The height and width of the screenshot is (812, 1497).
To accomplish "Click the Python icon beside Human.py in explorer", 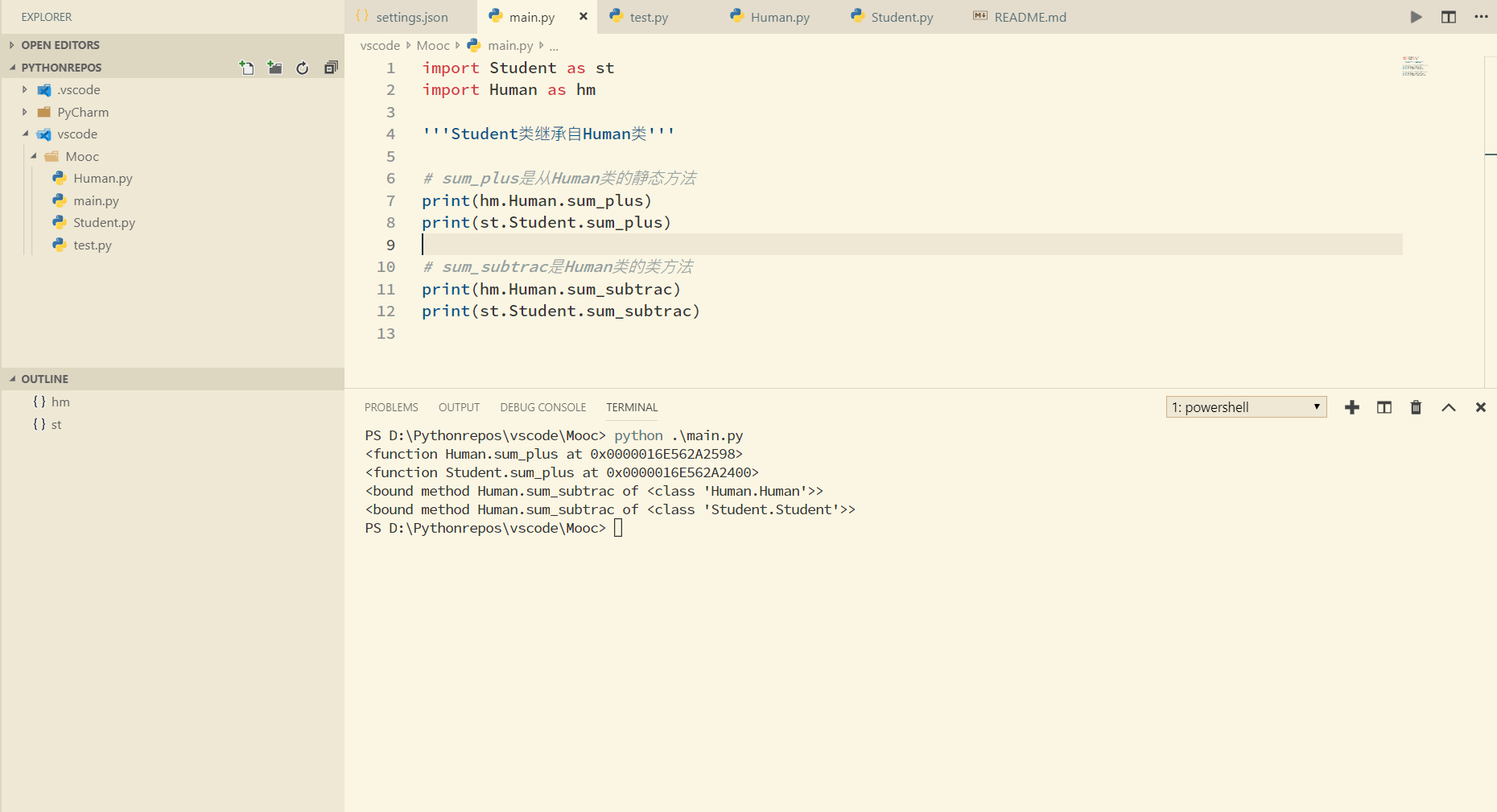I will [60, 178].
